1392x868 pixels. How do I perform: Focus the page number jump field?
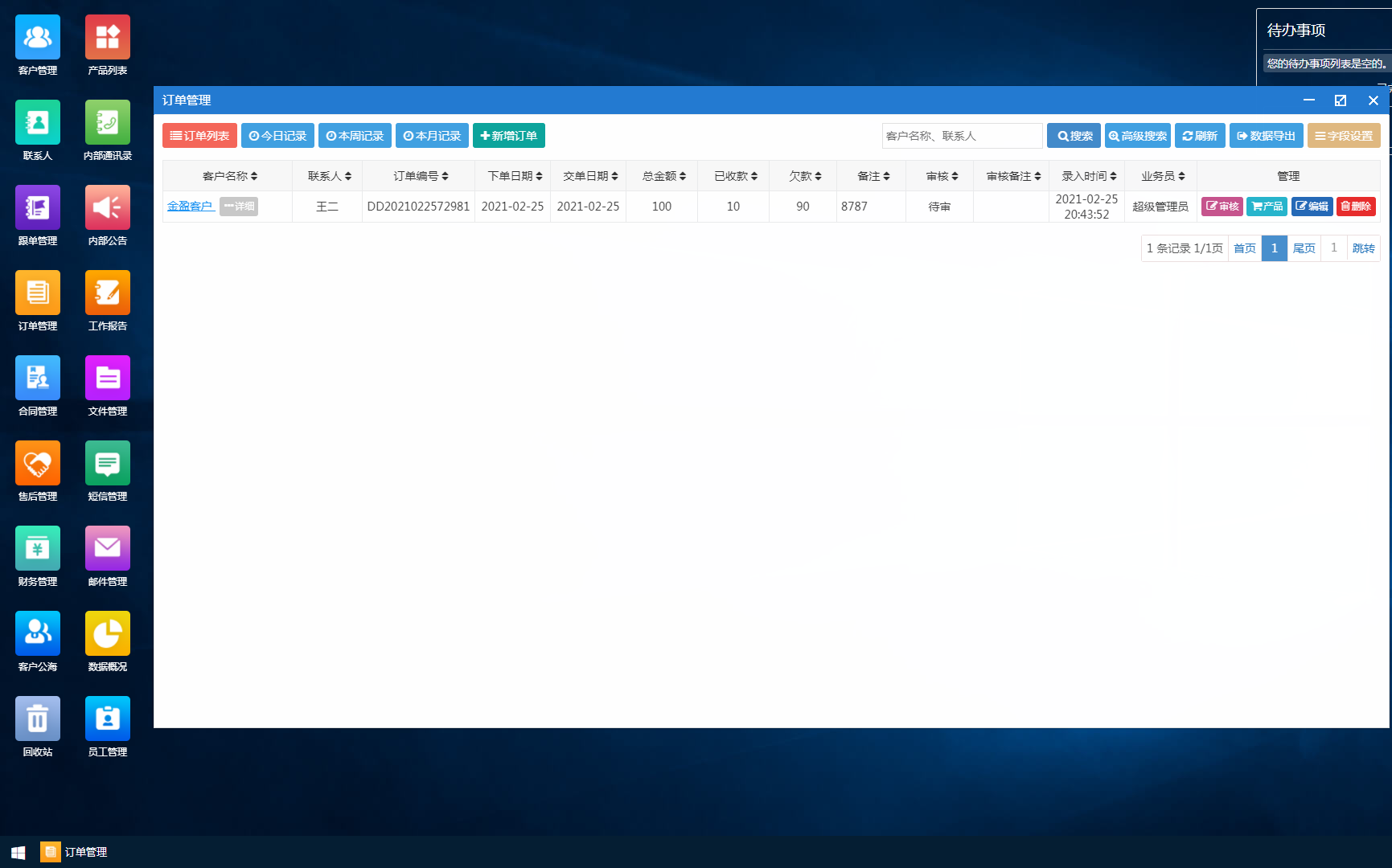(x=1334, y=248)
